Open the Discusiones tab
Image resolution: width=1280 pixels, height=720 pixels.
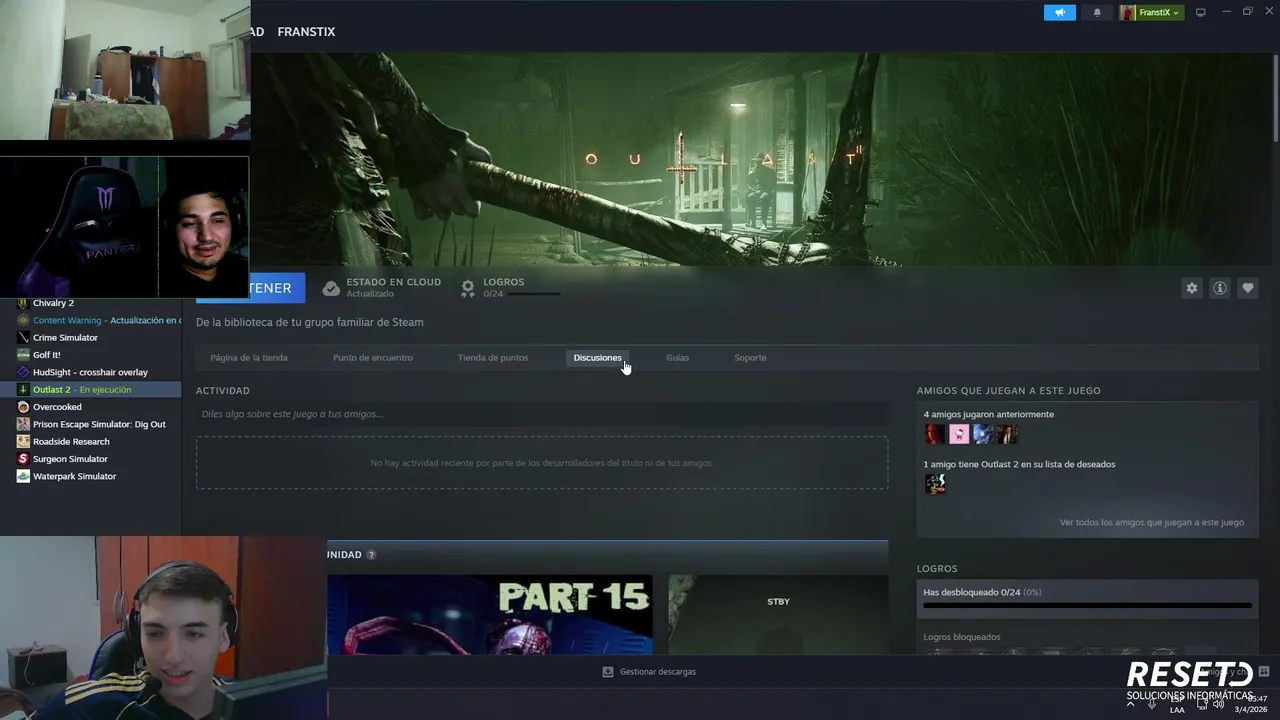[597, 358]
